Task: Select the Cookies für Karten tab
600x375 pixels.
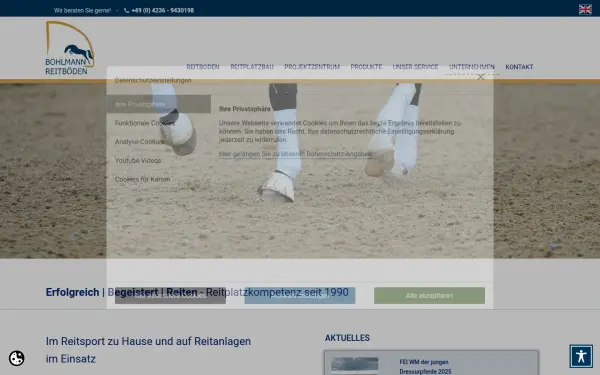Action: click(x=159, y=179)
